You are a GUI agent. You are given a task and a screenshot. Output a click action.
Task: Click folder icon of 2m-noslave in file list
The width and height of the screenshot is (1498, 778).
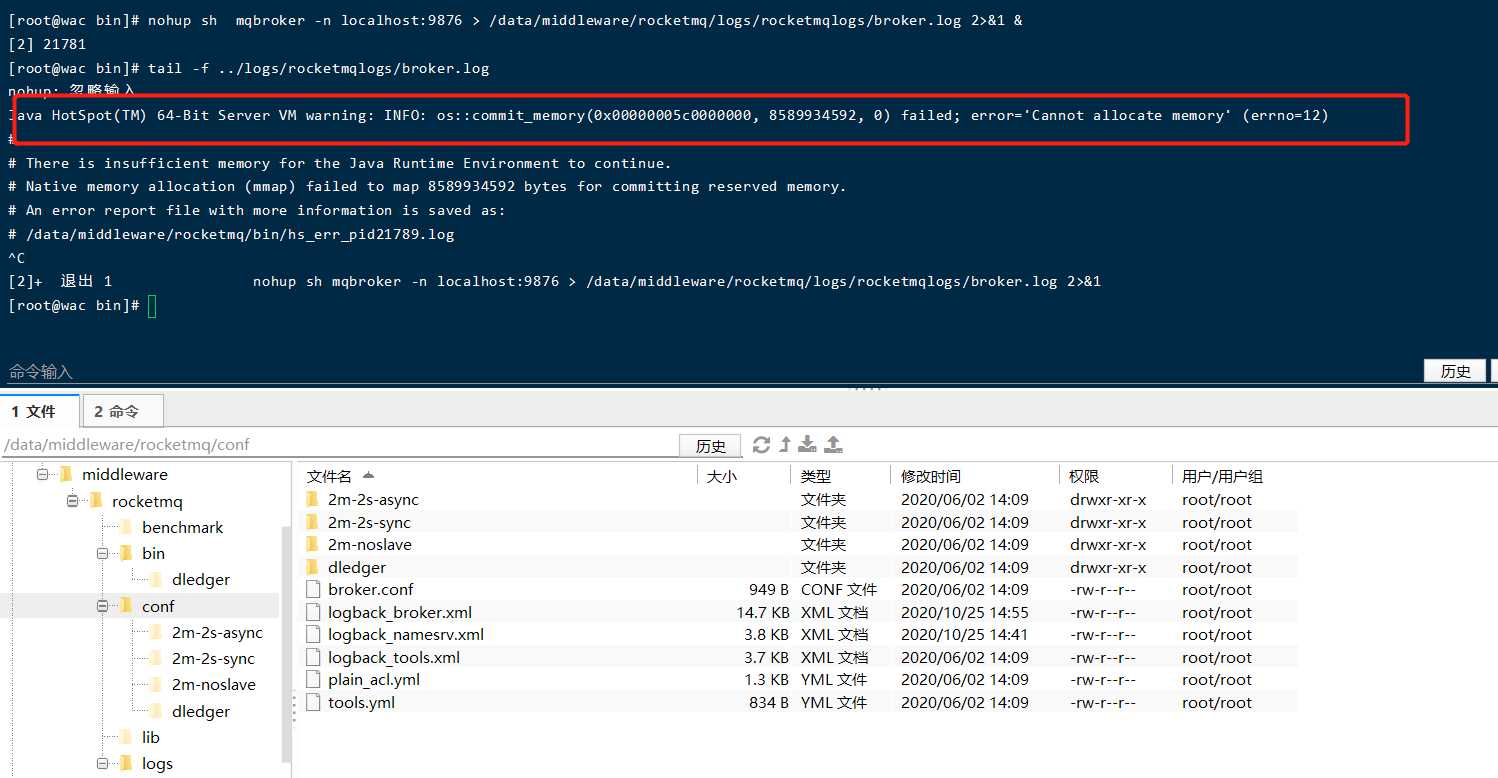(x=312, y=544)
